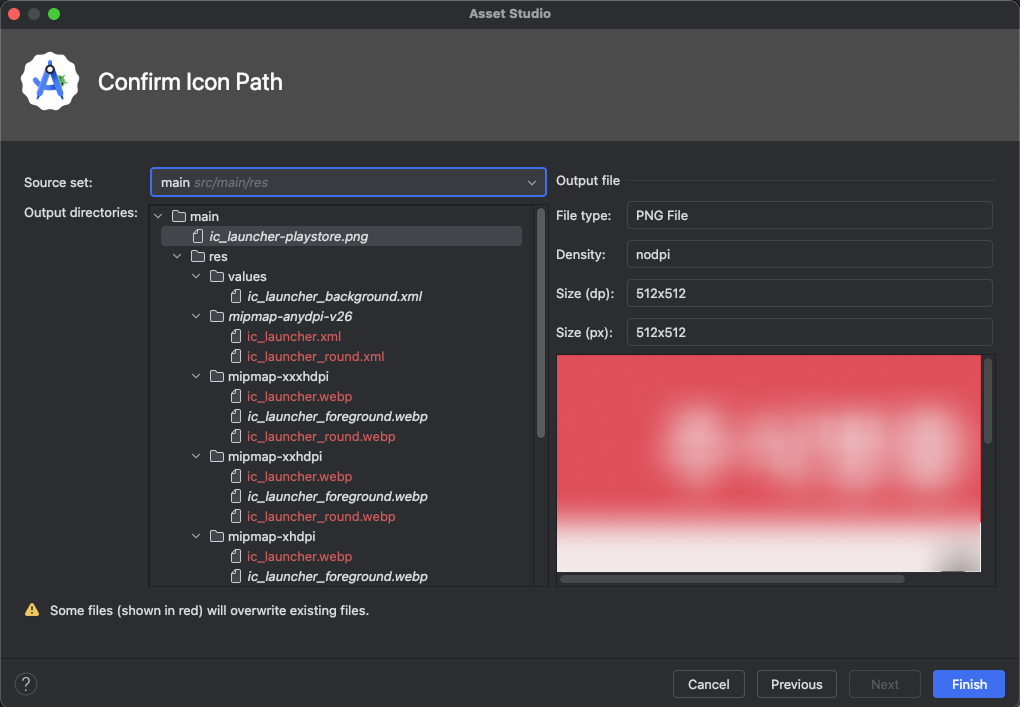Click file icon of xxhdpi ic_launcher_foreground.webp
1020x707 pixels.
coord(236,496)
